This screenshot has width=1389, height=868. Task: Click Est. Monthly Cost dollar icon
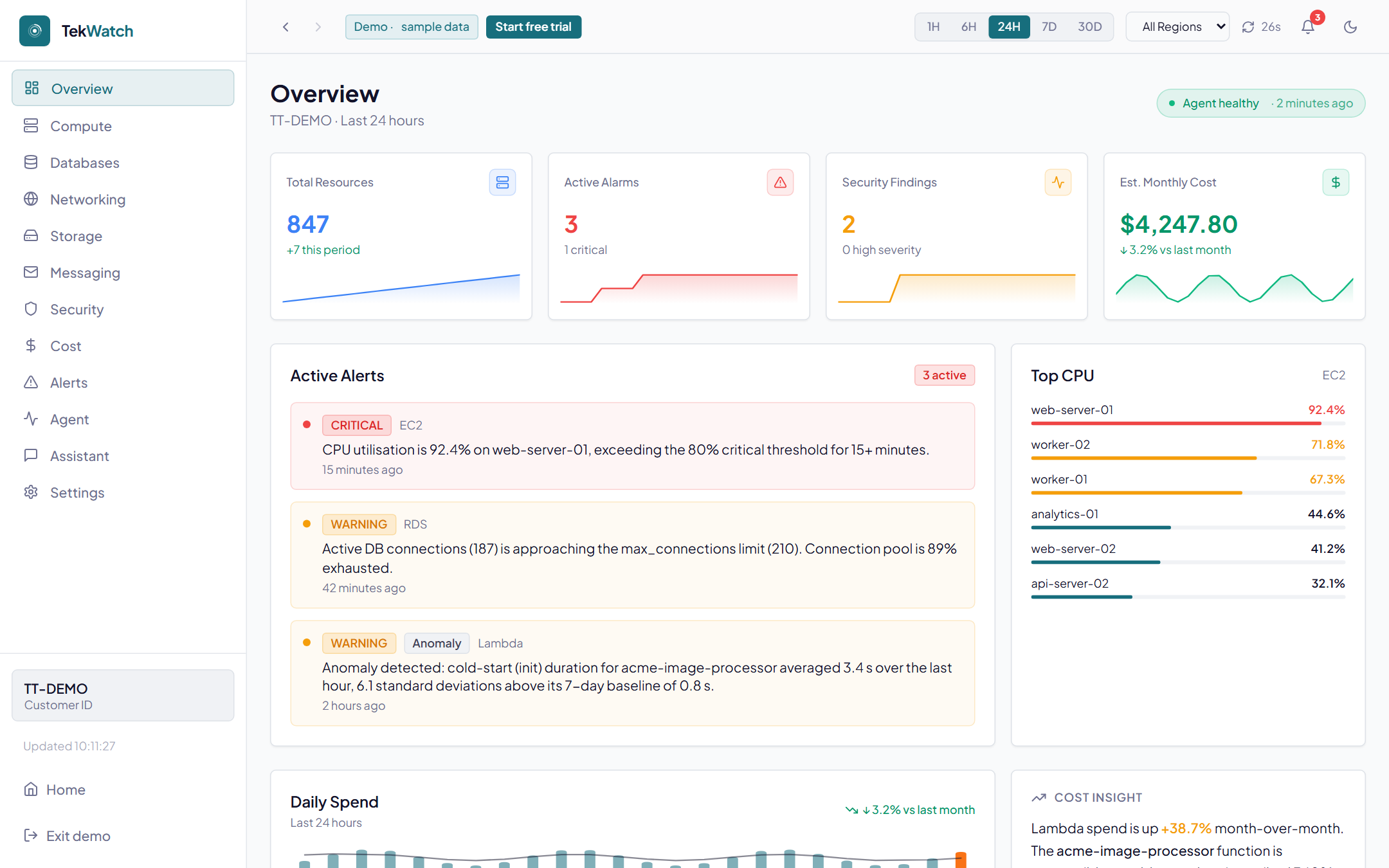[x=1336, y=183]
